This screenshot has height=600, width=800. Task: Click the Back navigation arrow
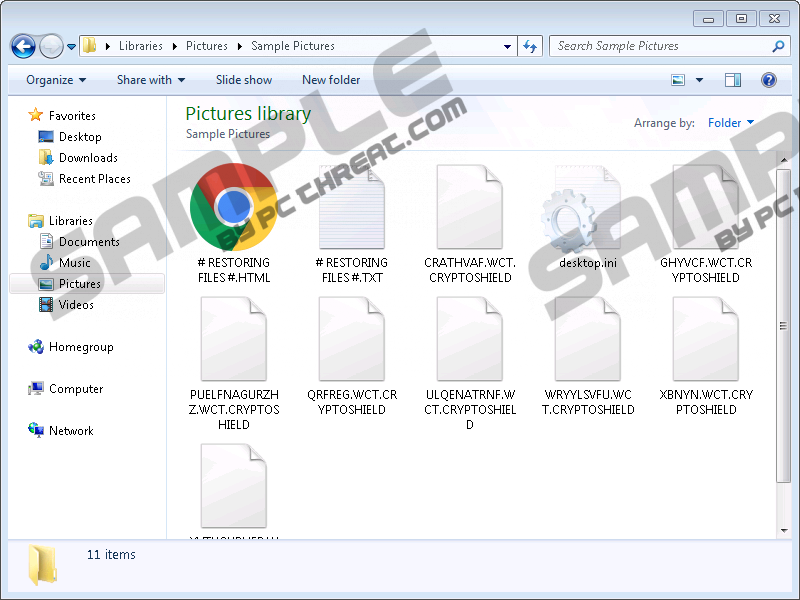click(23, 46)
